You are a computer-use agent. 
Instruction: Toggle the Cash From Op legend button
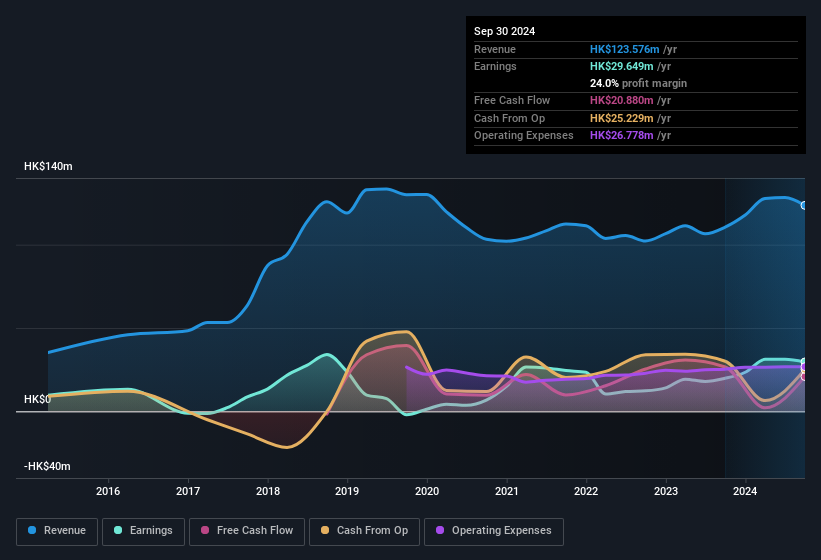pyautogui.click(x=364, y=531)
